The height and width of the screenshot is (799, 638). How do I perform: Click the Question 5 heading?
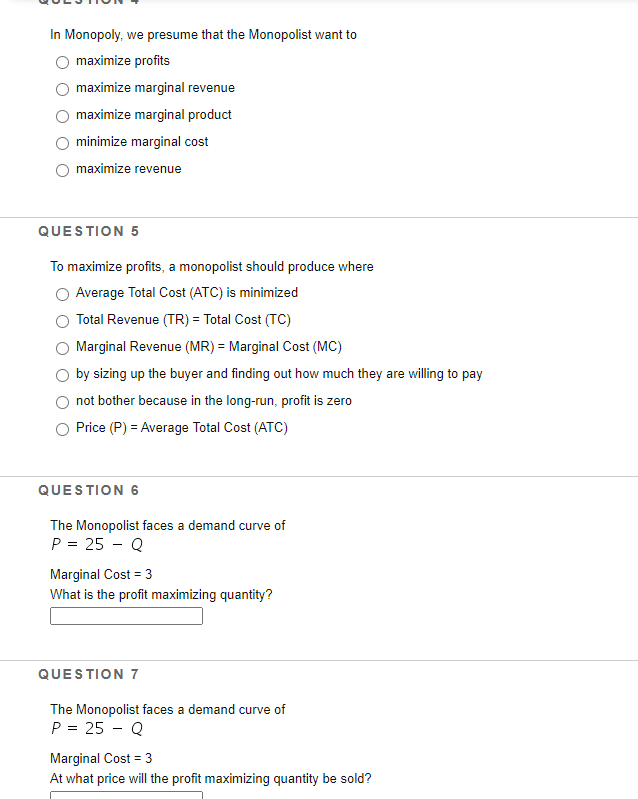(x=89, y=231)
